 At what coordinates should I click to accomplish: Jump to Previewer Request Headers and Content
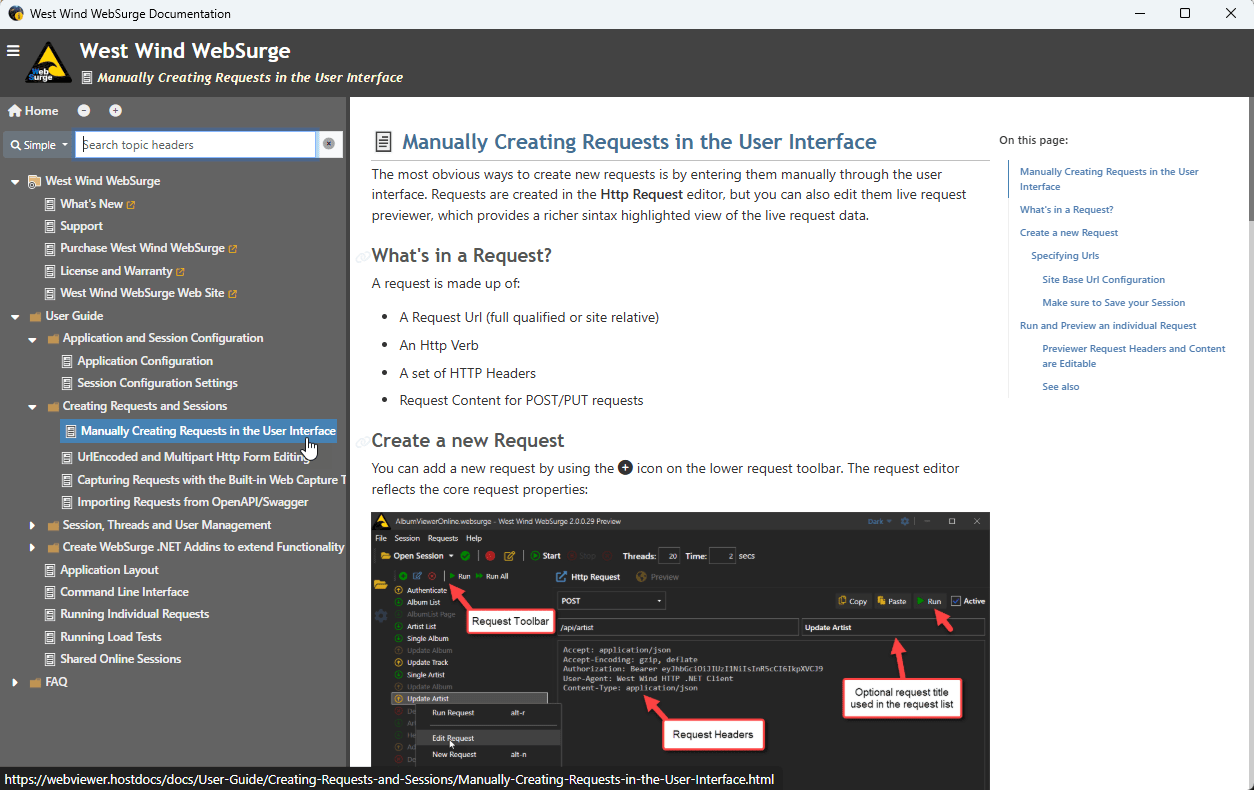(x=1133, y=356)
